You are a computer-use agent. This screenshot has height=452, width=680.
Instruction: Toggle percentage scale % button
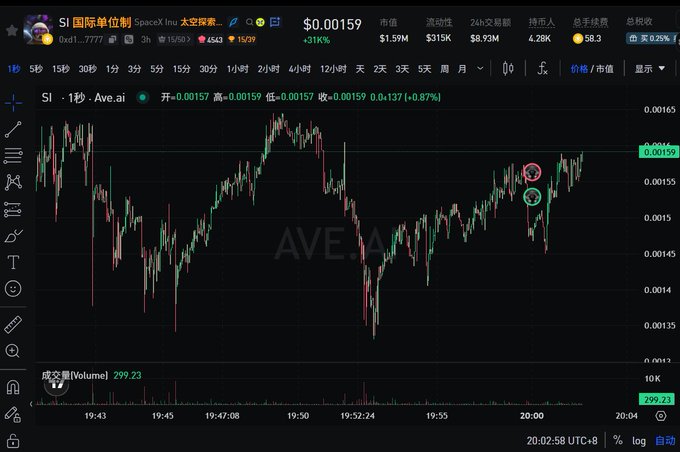(x=618, y=440)
